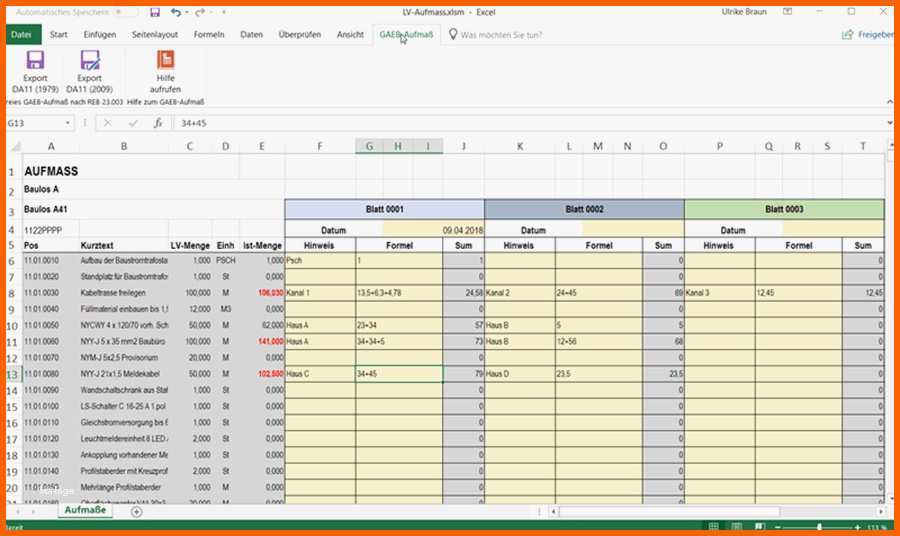
Task: Click position cell 11.01.0050
Action: (51, 325)
